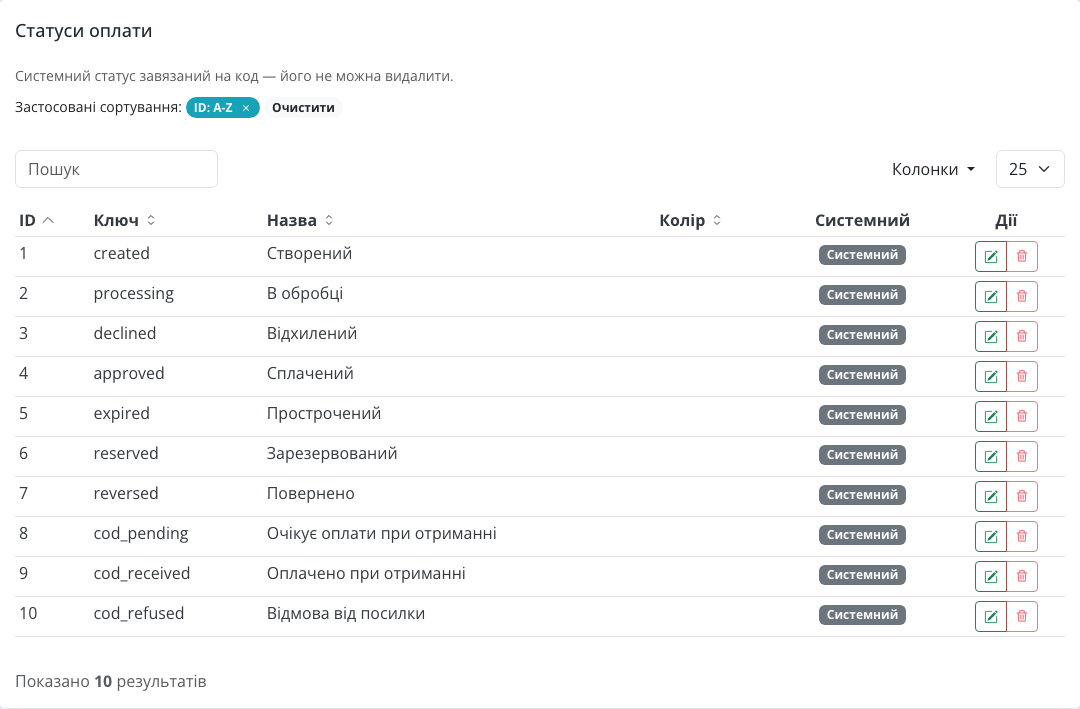The image size is (1080, 709).
Task: Select the text Прострочений
Action: 324,413
